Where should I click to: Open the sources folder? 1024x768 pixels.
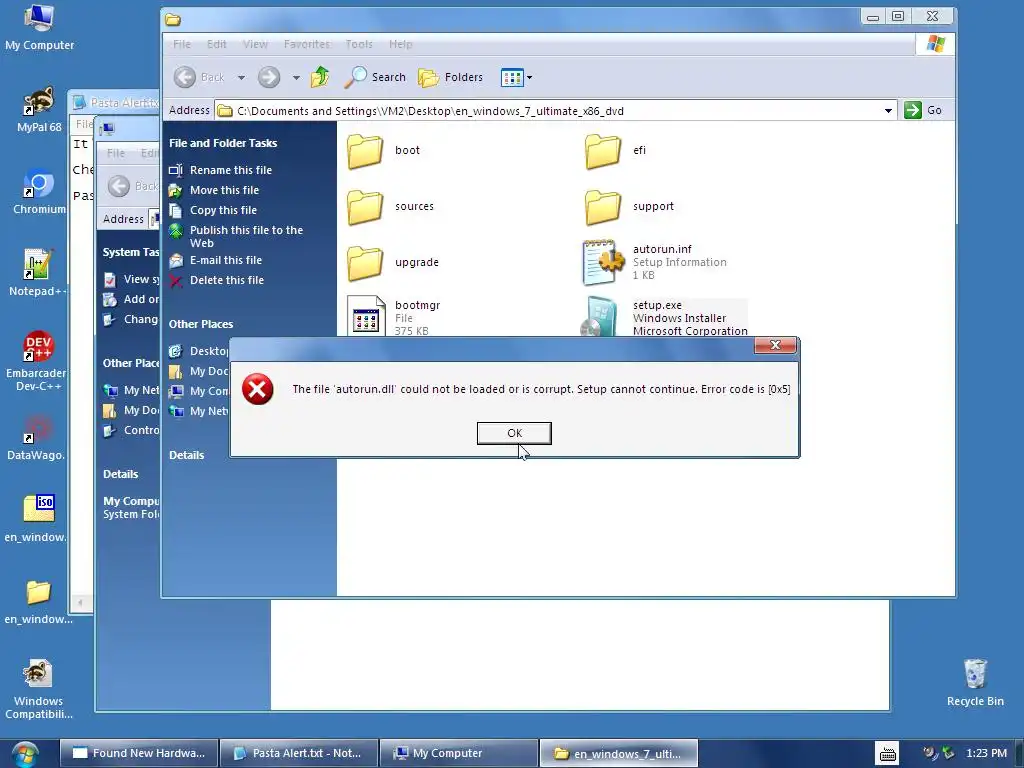[365, 207]
